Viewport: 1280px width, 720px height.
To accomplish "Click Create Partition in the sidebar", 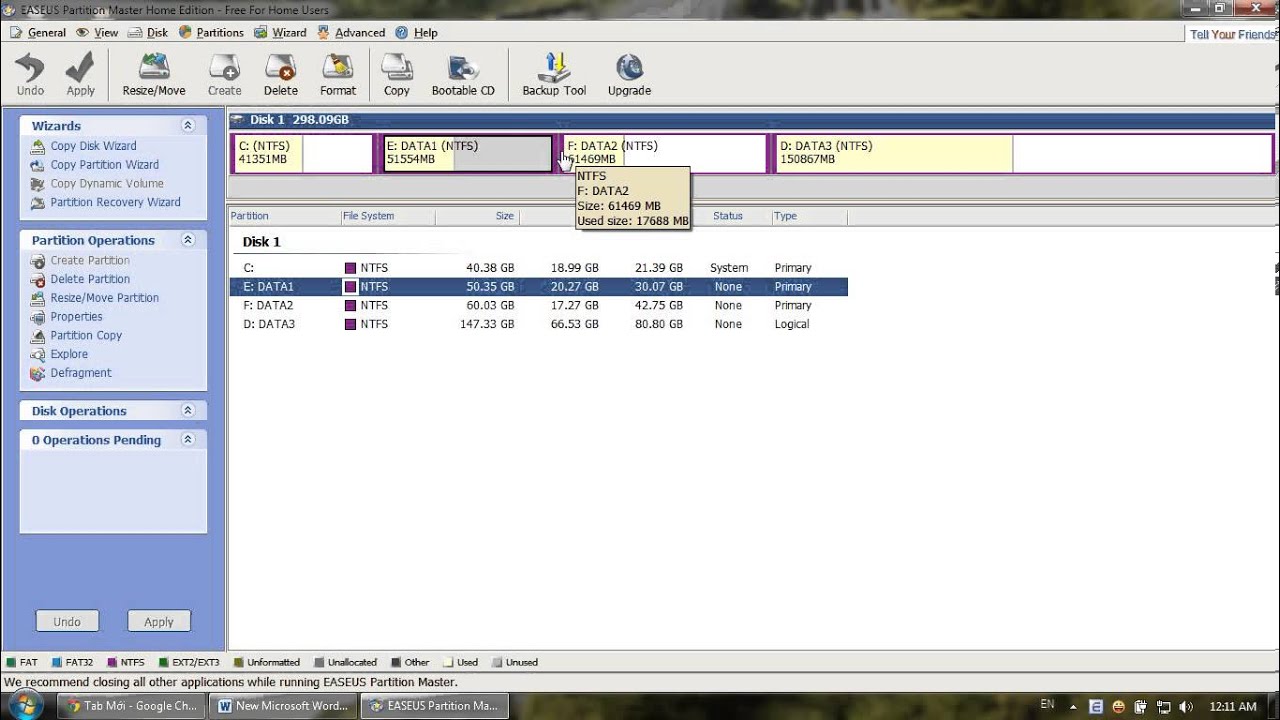I will point(90,260).
